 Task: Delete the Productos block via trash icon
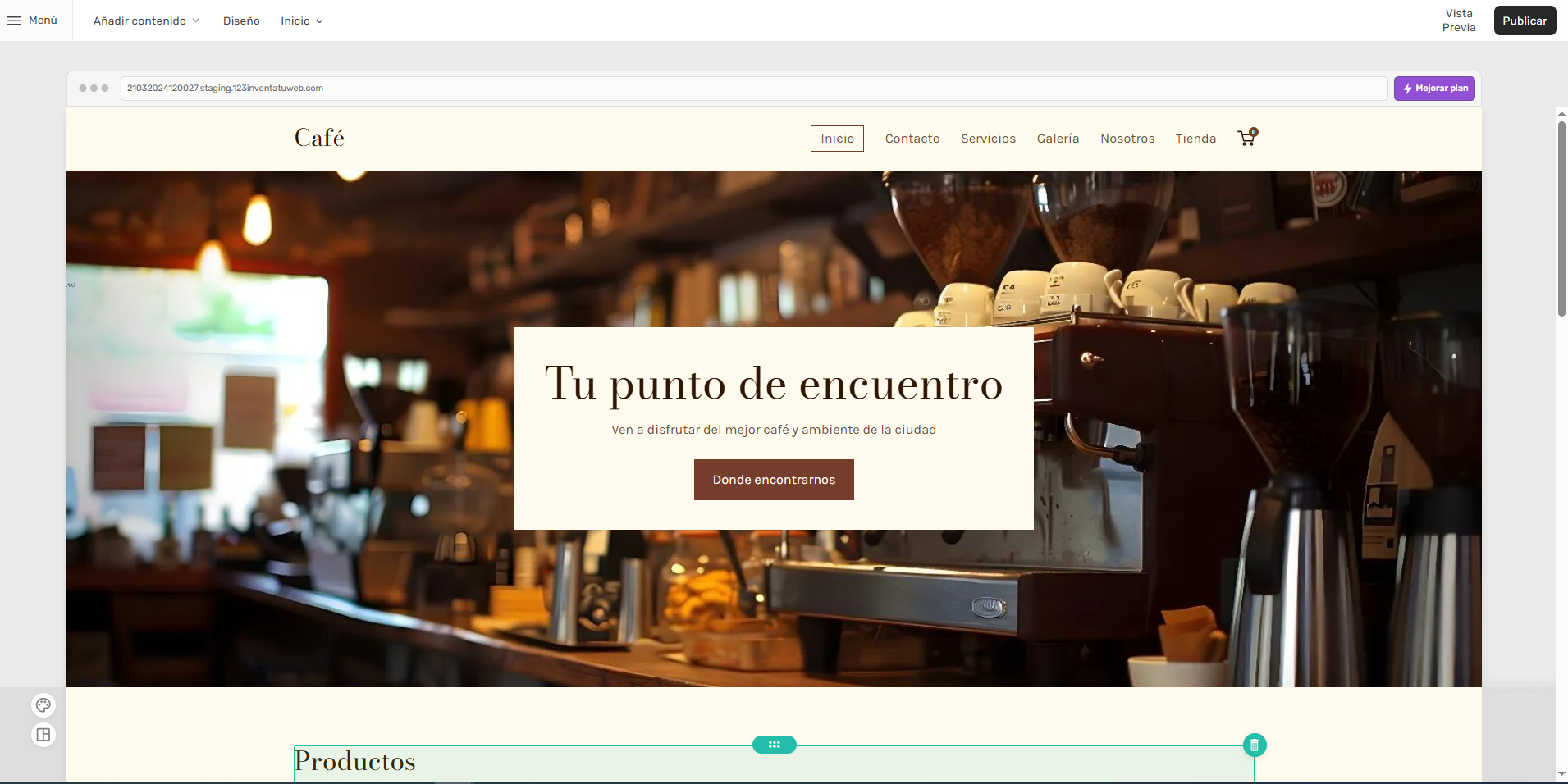pyautogui.click(x=1255, y=745)
